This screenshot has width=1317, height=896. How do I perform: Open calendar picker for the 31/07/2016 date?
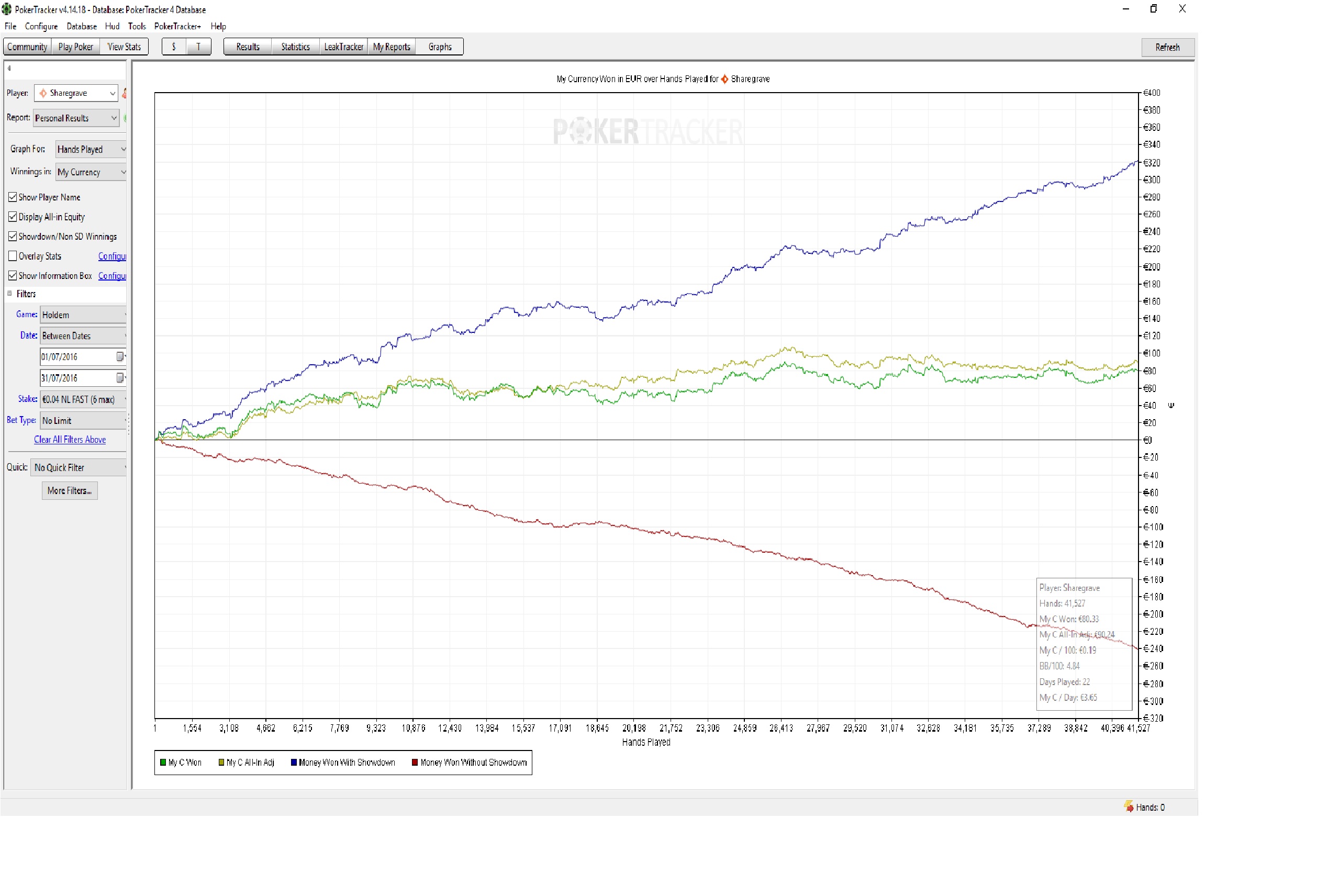point(120,378)
